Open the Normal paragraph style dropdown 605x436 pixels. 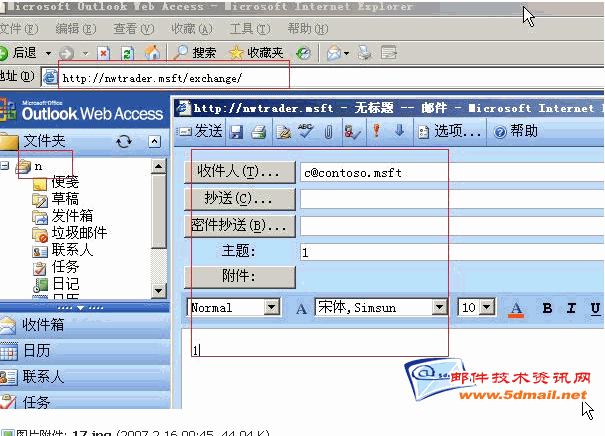click(x=272, y=308)
